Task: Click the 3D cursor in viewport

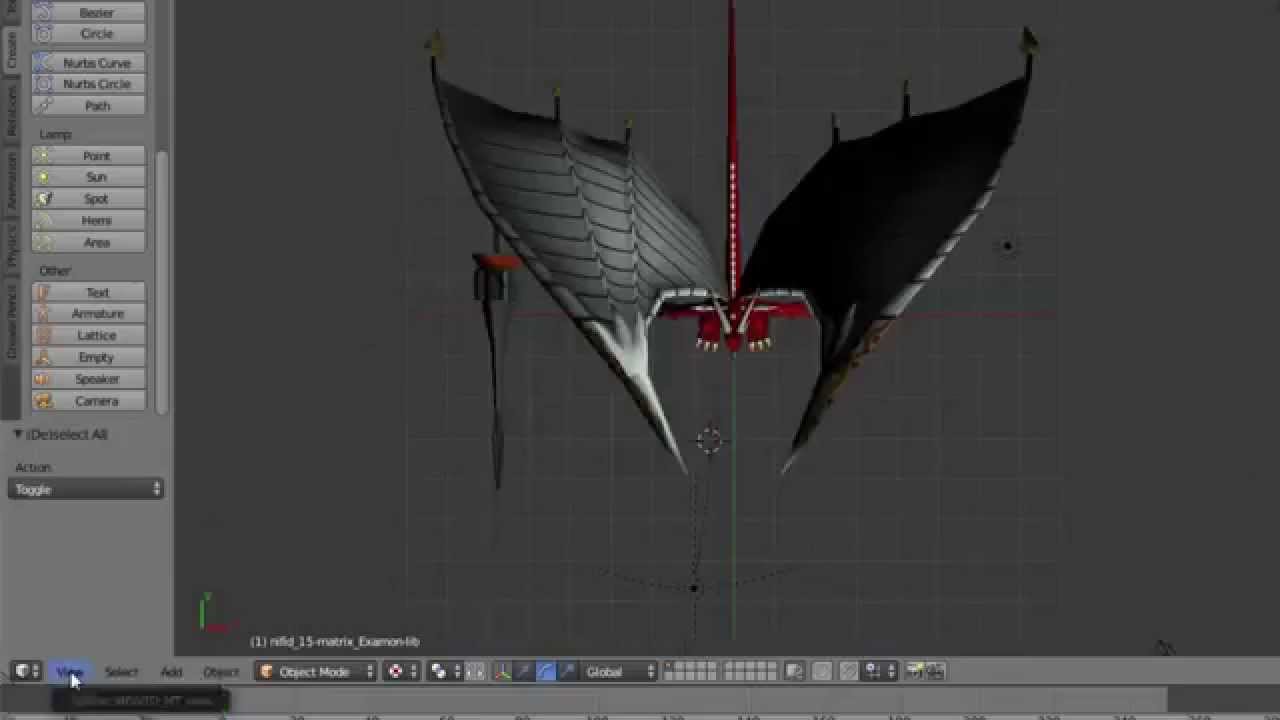Action: coord(709,440)
